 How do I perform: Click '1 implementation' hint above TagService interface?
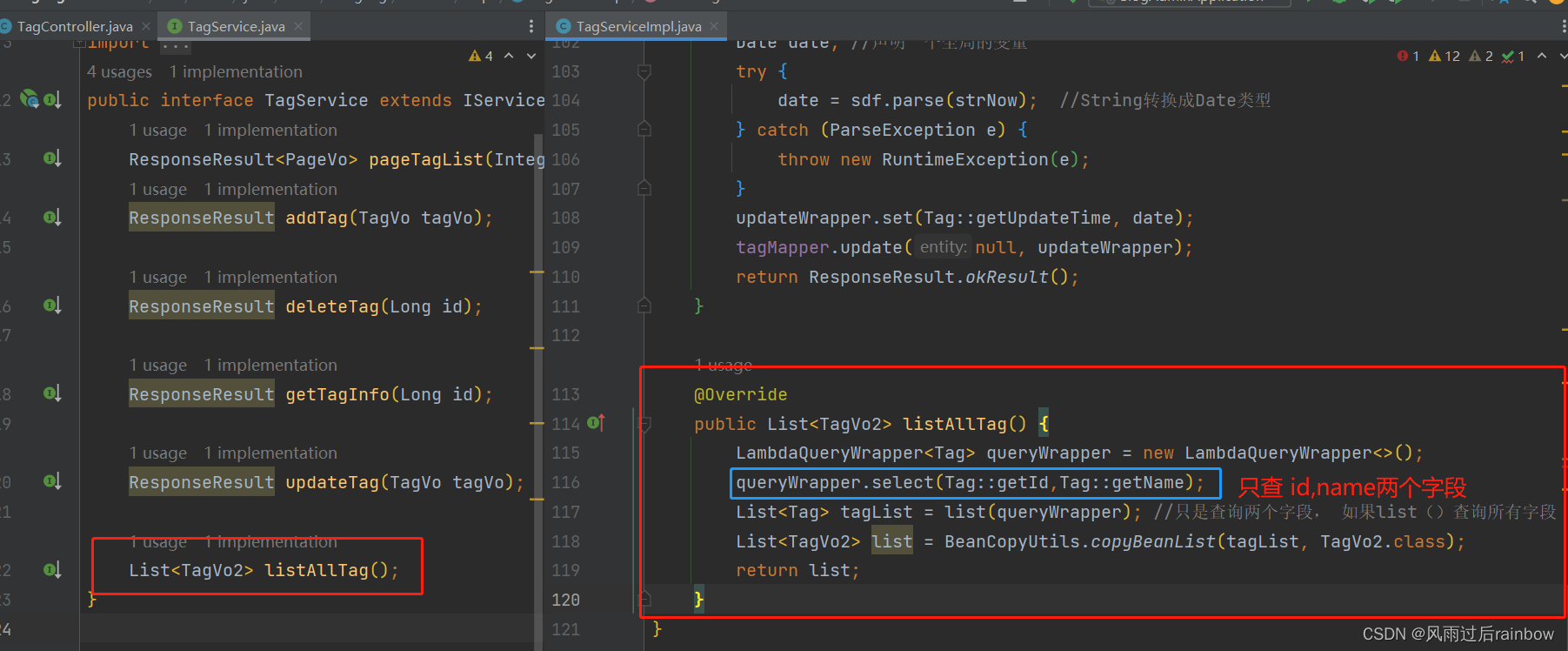coord(236,71)
